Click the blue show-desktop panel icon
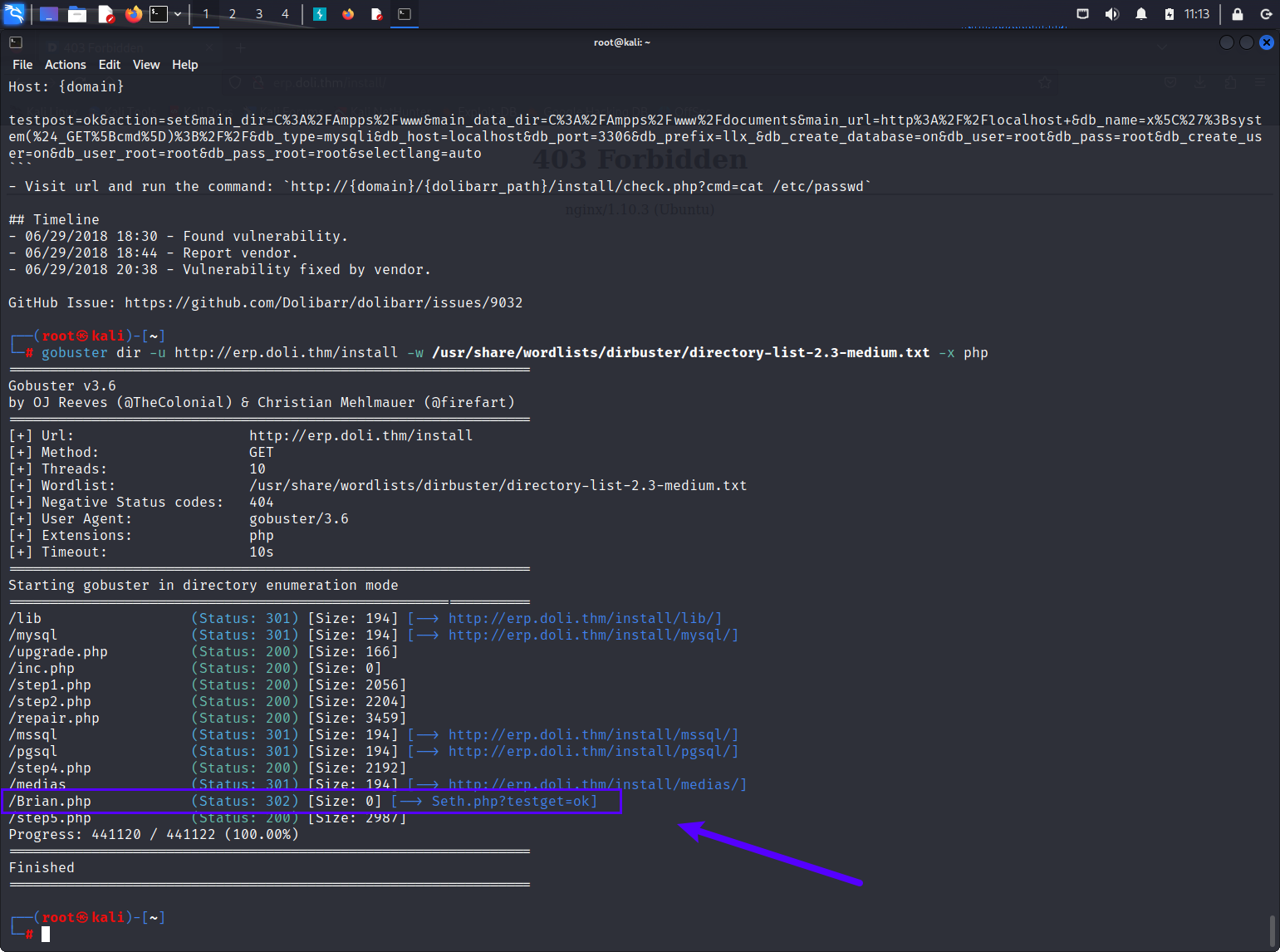Image resolution: width=1280 pixels, height=952 pixels. [x=49, y=14]
